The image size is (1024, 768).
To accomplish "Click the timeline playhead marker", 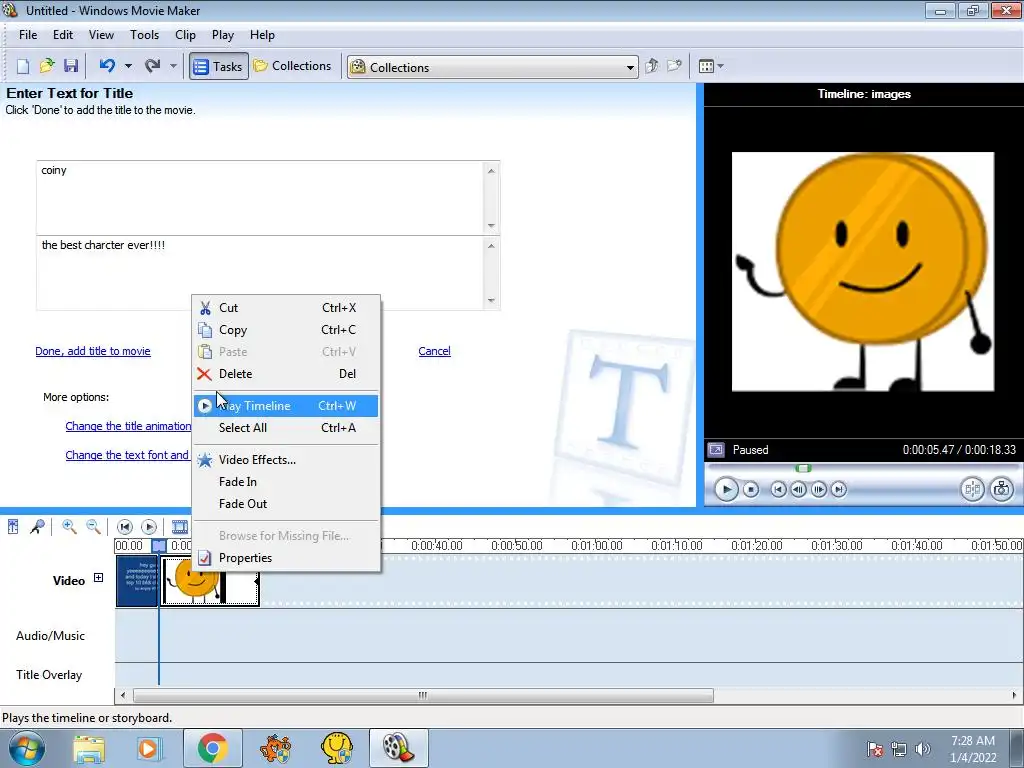I will [x=159, y=545].
